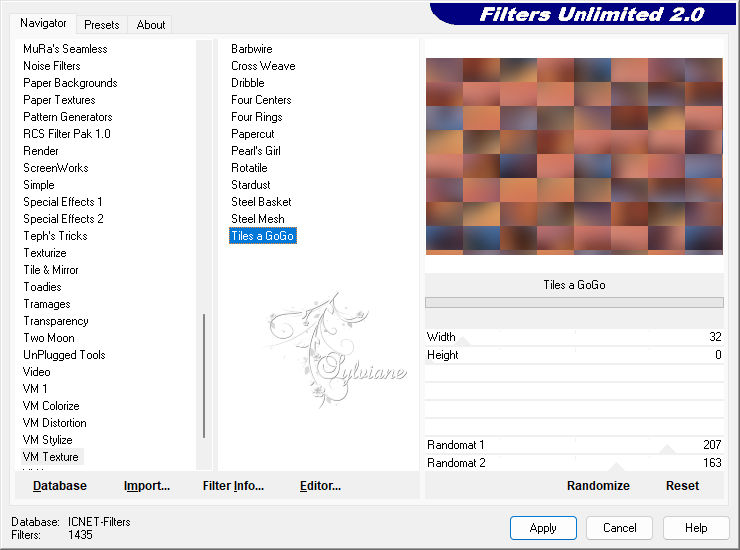This screenshot has height=550, width=740.
Task: Choose the Rotatile filter
Action: (x=249, y=168)
